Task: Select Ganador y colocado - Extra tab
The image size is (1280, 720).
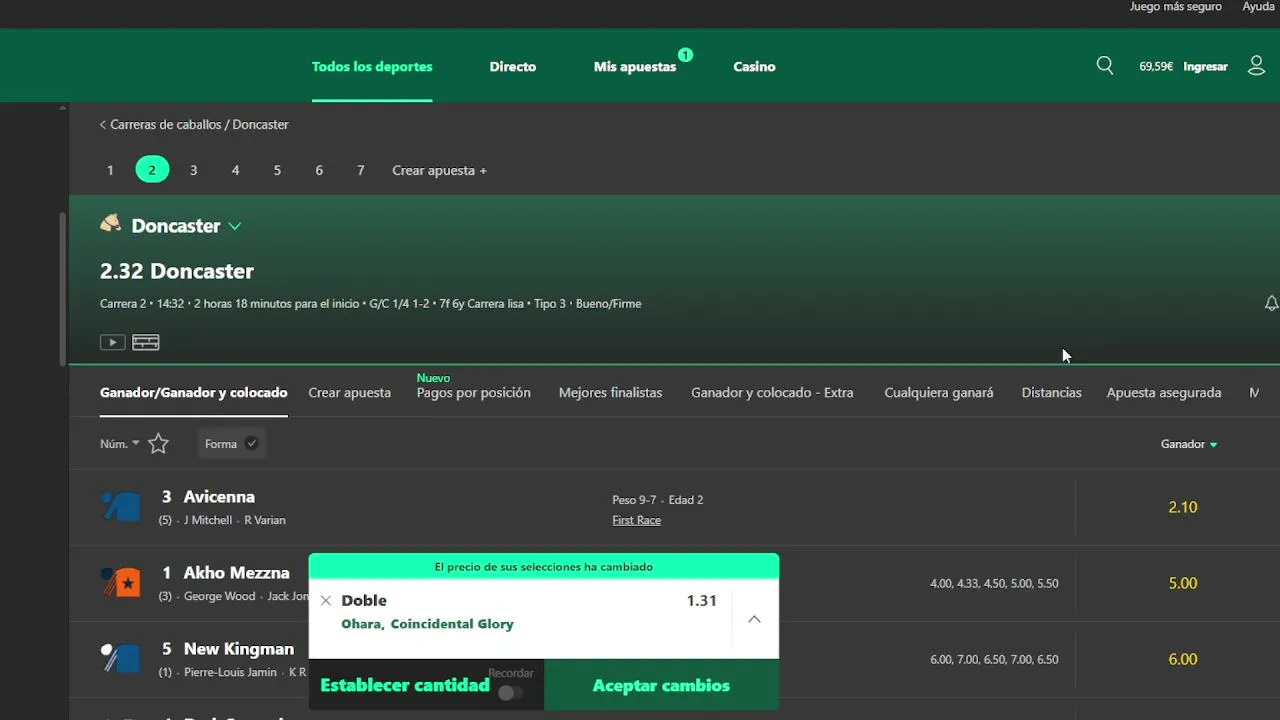Action: (772, 393)
